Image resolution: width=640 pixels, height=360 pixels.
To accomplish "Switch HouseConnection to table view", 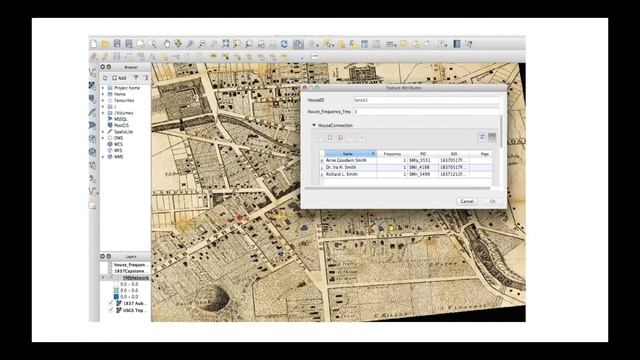I will coord(492,138).
